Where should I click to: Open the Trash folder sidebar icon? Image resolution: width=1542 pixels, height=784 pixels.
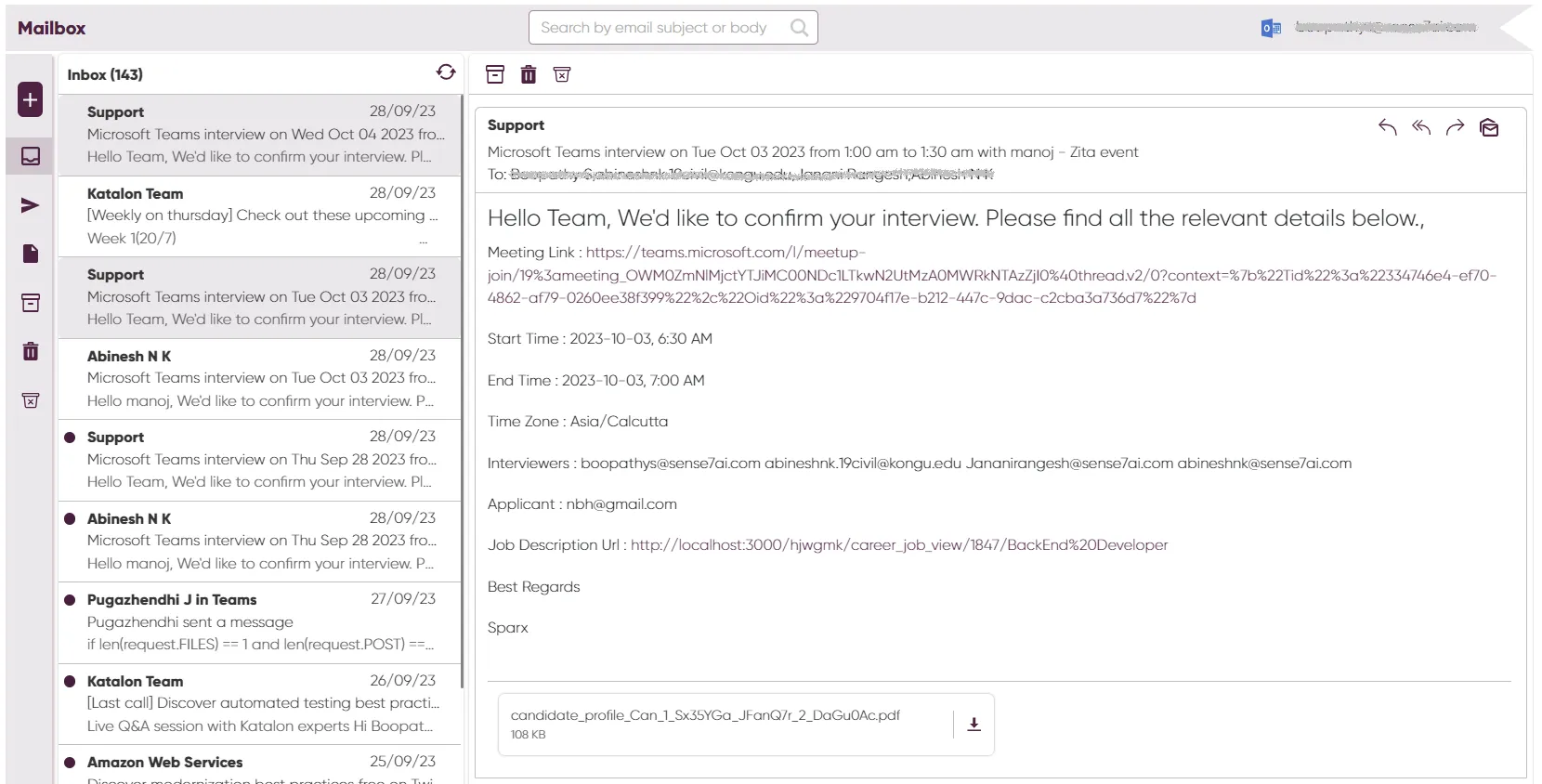(x=30, y=351)
